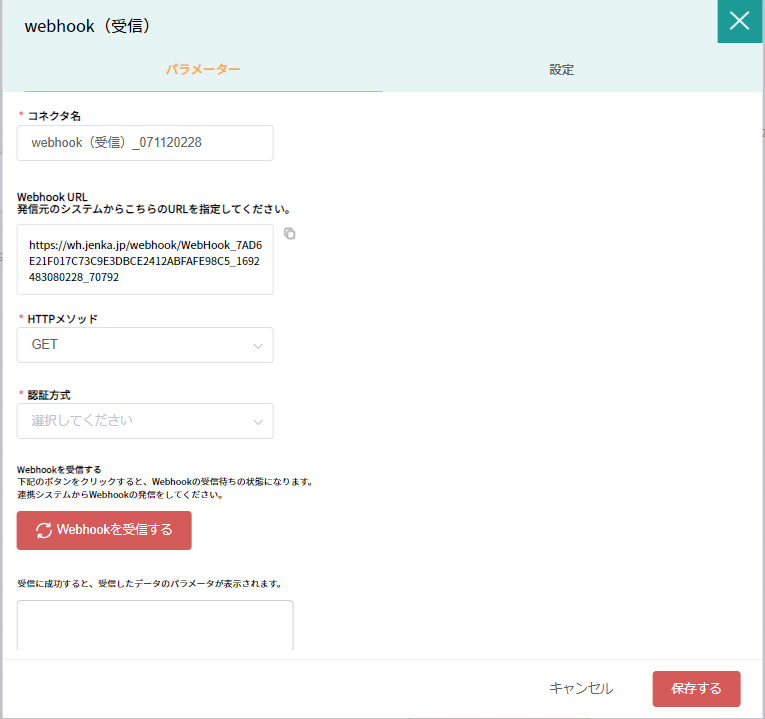Viewport: 765px width, 719px height.
Task: Click the 認証方式 field label
Action: 49,395
